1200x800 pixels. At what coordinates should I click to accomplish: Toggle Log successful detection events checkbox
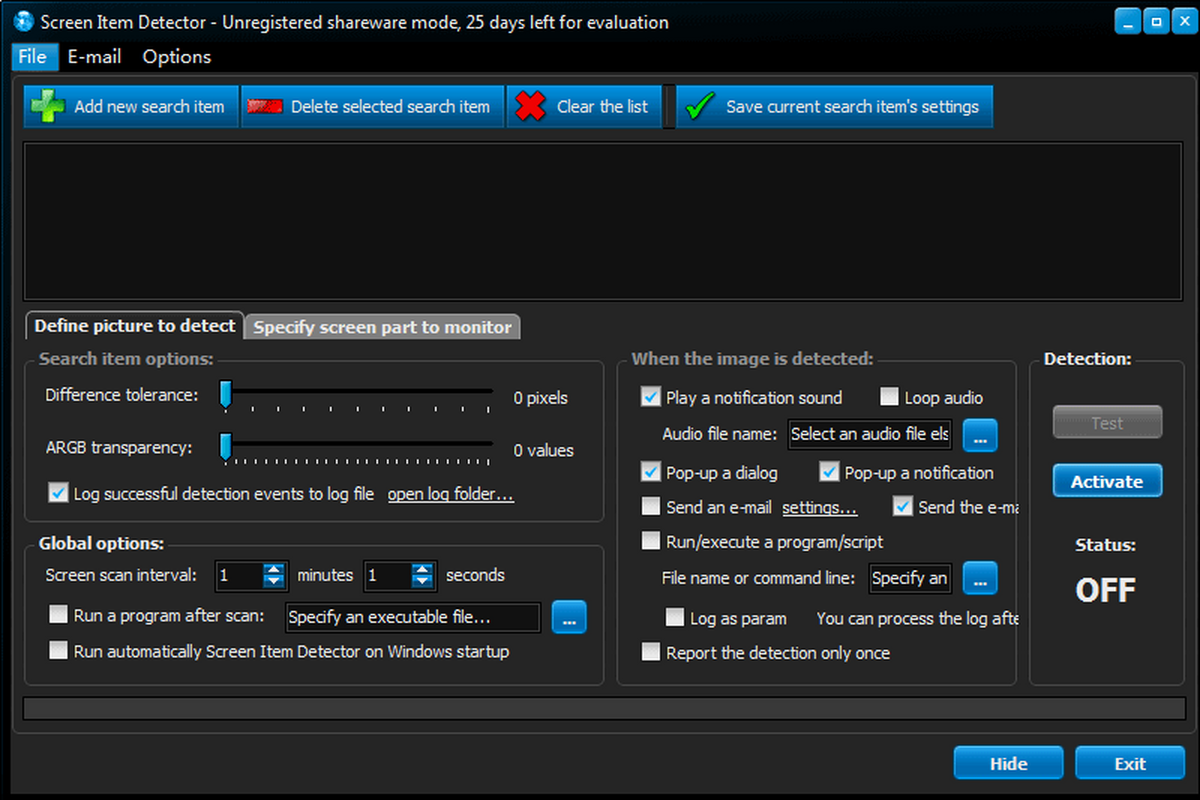58,494
